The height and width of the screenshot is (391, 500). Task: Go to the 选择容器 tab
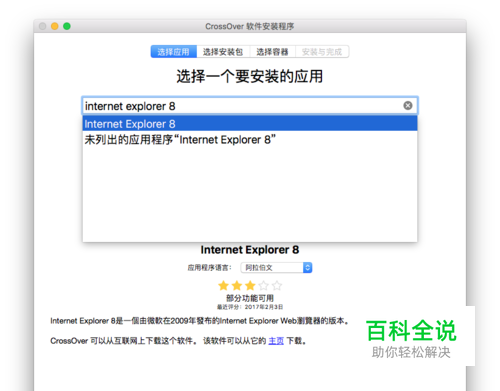[x=272, y=52]
